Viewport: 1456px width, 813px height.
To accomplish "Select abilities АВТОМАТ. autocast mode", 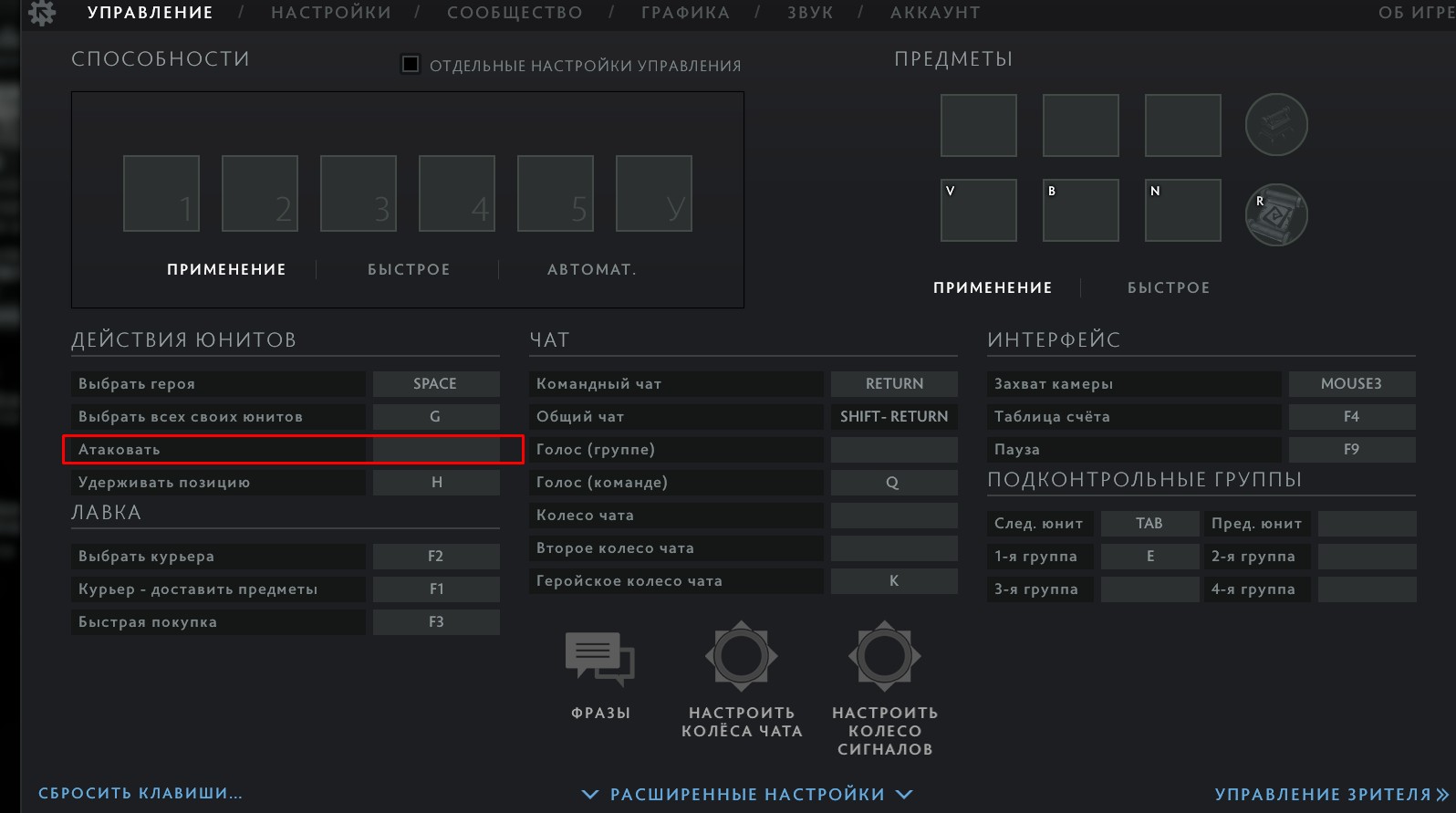I will (x=592, y=269).
